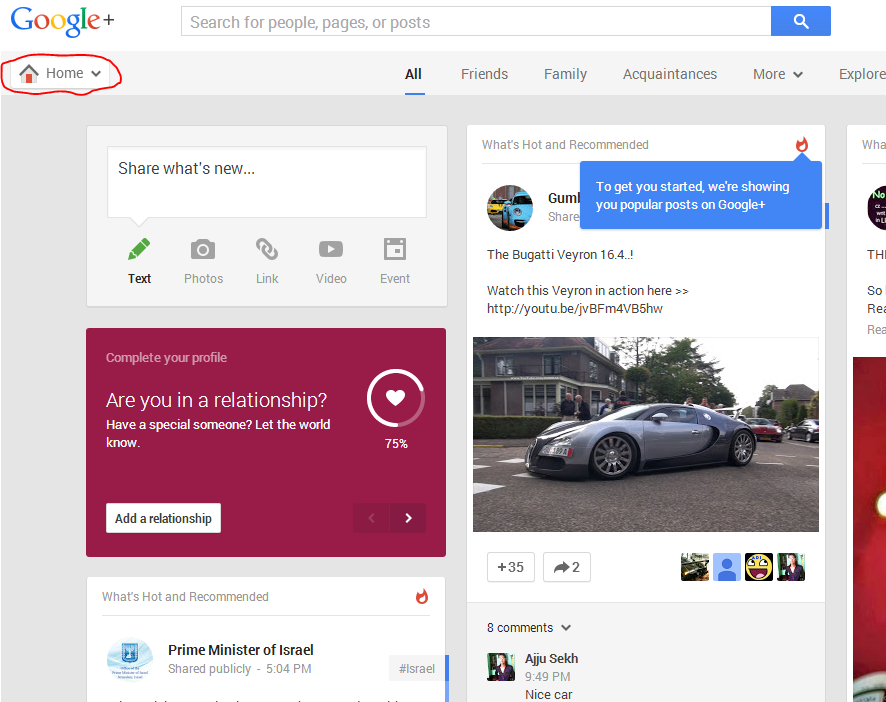Expand the More circles dropdown
The width and height of the screenshot is (886, 702).
(778, 74)
